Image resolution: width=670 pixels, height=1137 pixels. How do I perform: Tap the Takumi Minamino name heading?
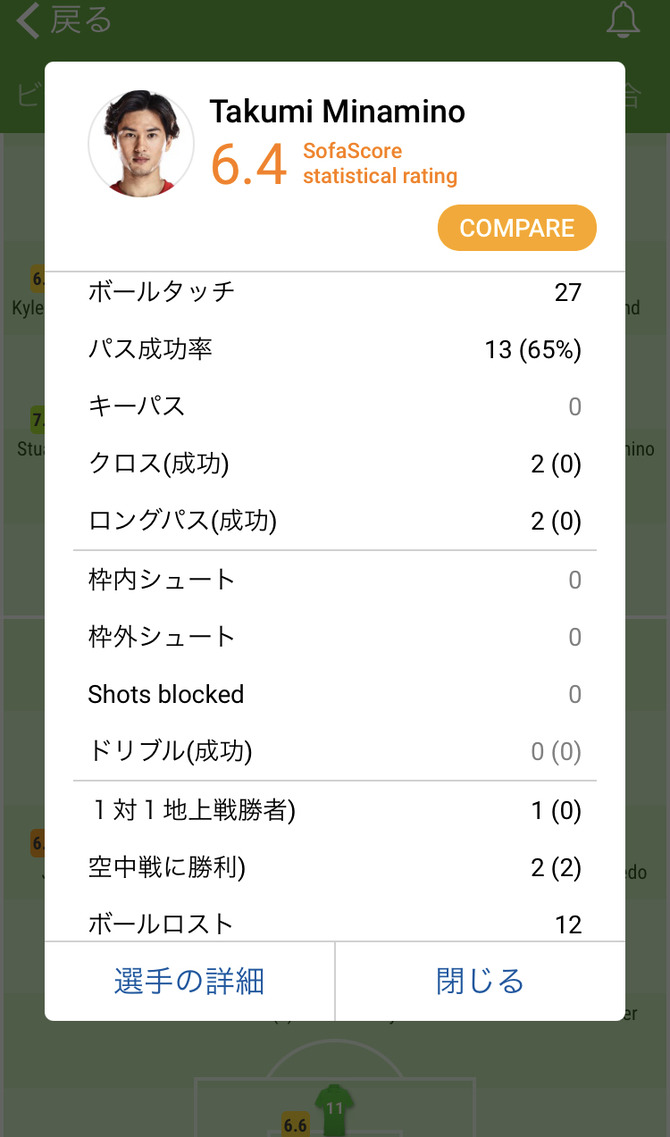[337, 112]
